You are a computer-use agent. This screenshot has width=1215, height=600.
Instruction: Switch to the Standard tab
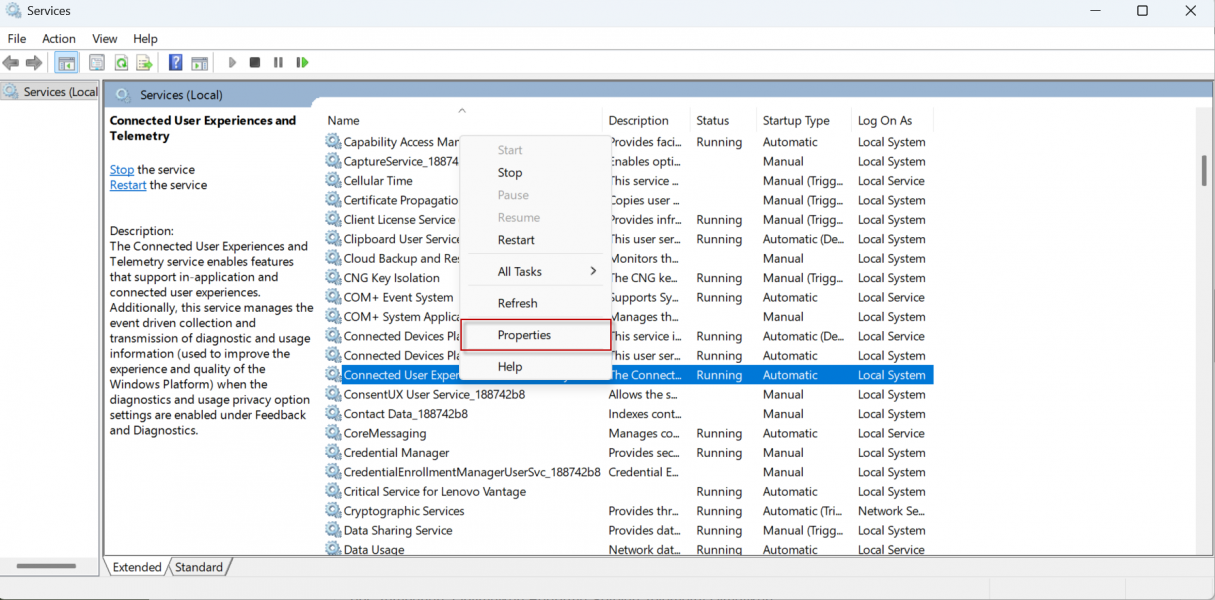(199, 567)
